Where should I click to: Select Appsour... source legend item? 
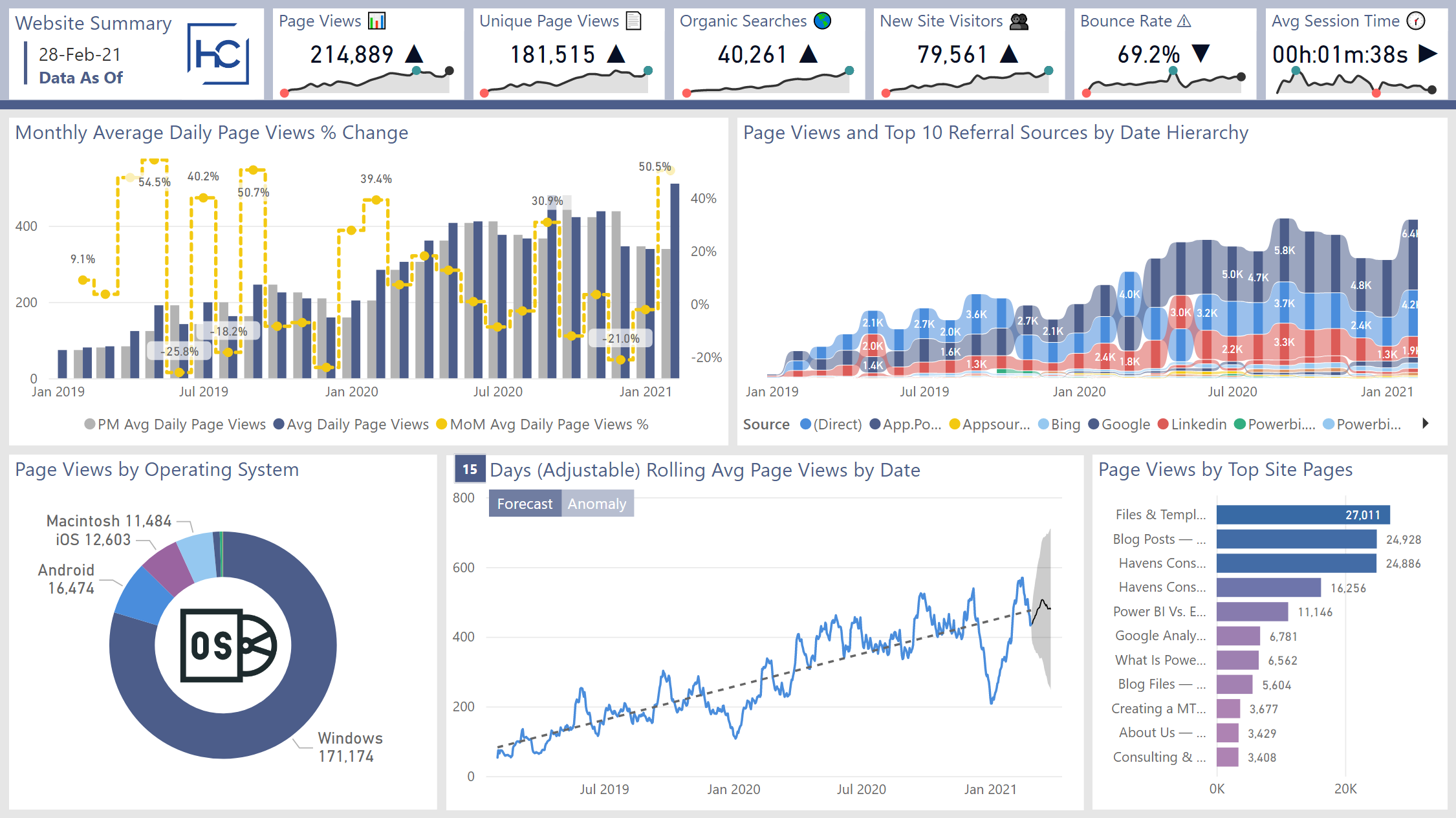tap(989, 424)
